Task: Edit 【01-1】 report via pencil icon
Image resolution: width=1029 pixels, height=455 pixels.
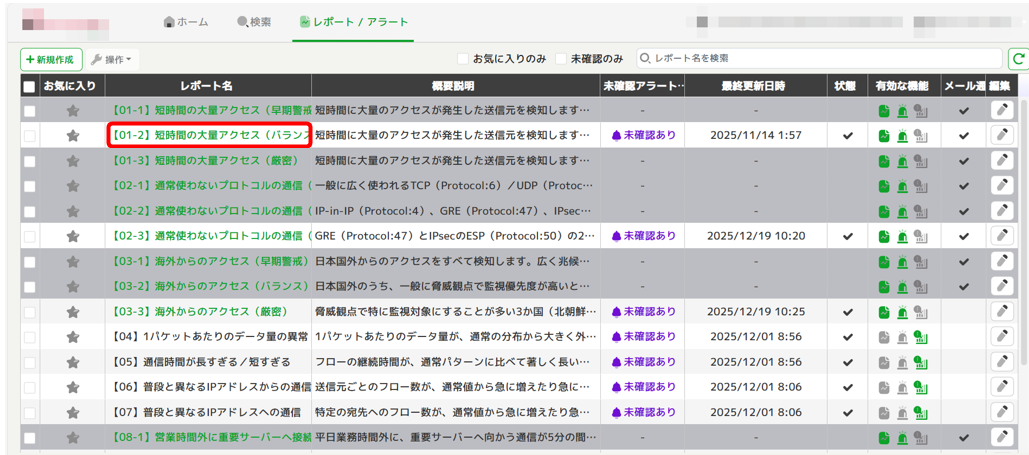Action: click(x=1001, y=110)
